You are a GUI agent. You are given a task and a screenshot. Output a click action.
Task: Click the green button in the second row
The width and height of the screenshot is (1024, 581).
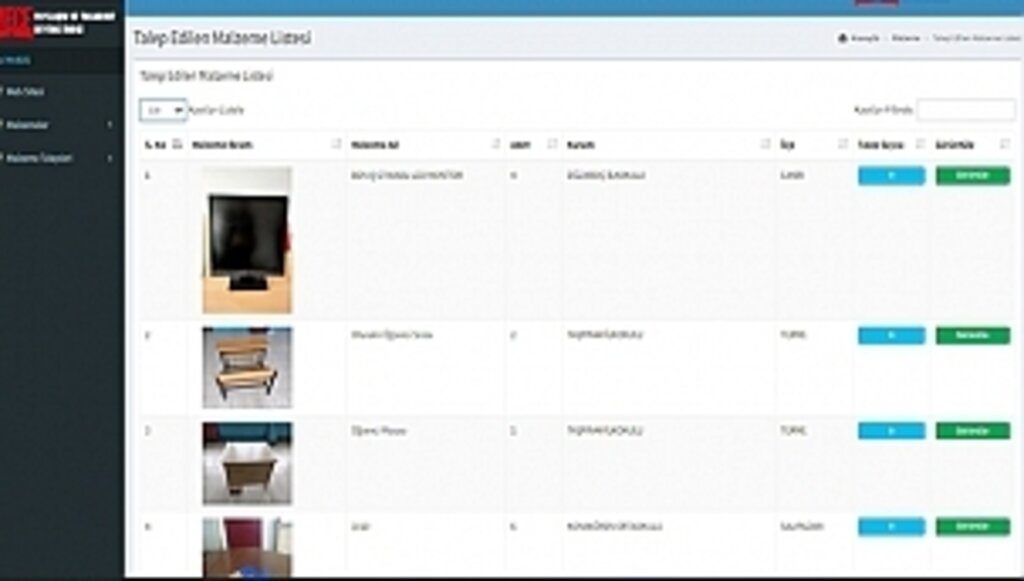972,335
